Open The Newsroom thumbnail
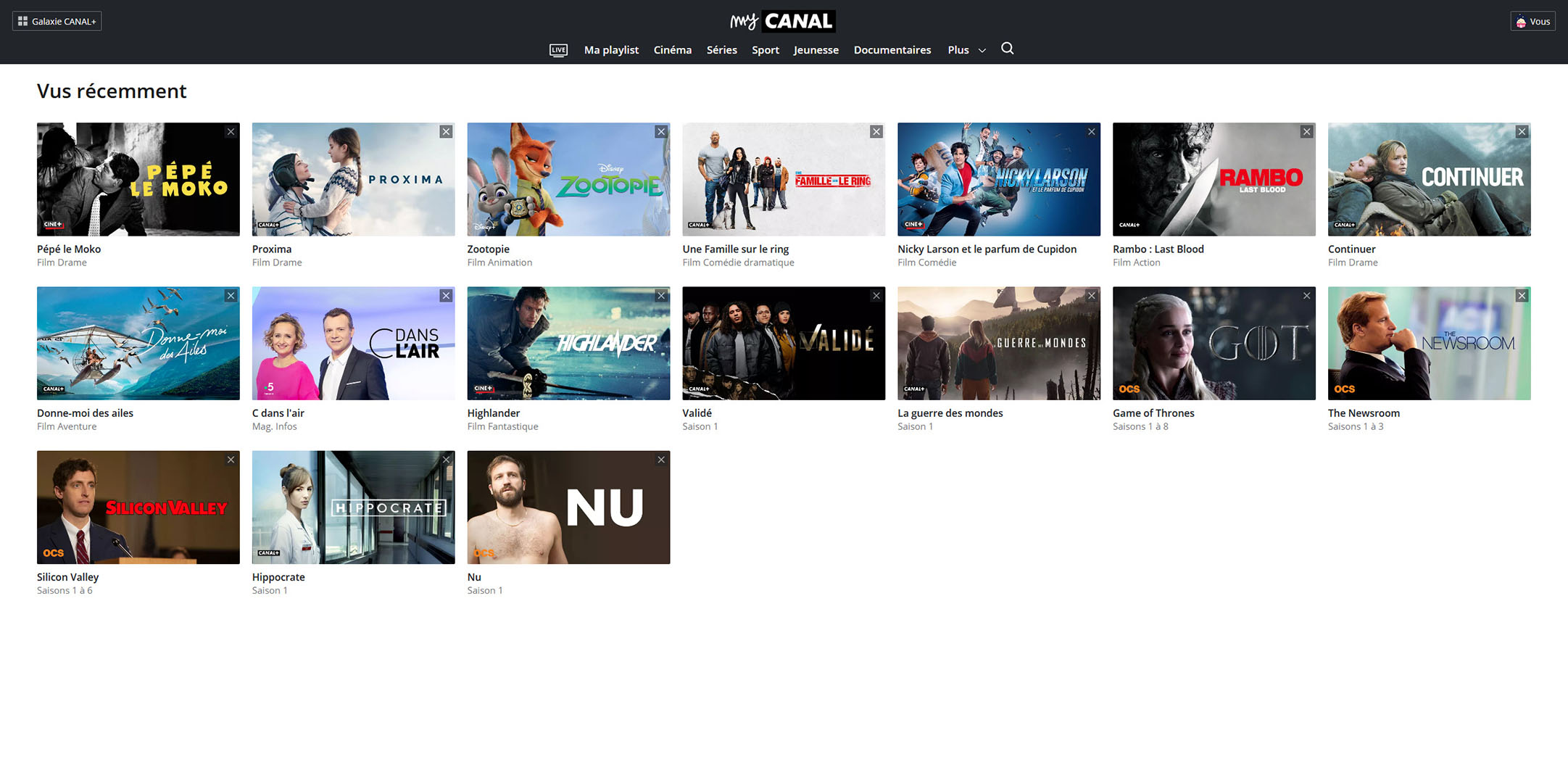This screenshot has height=783, width=1568. pyautogui.click(x=1430, y=343)
